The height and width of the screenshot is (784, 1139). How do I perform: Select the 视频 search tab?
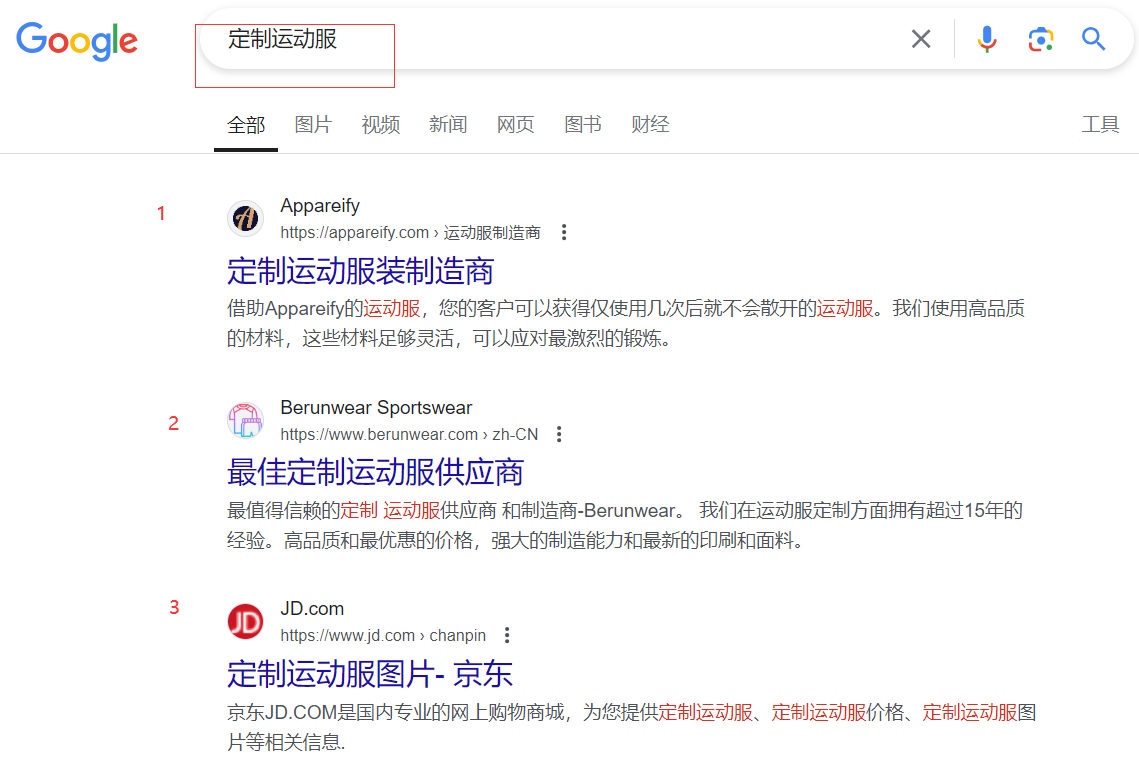pos(380,124)
